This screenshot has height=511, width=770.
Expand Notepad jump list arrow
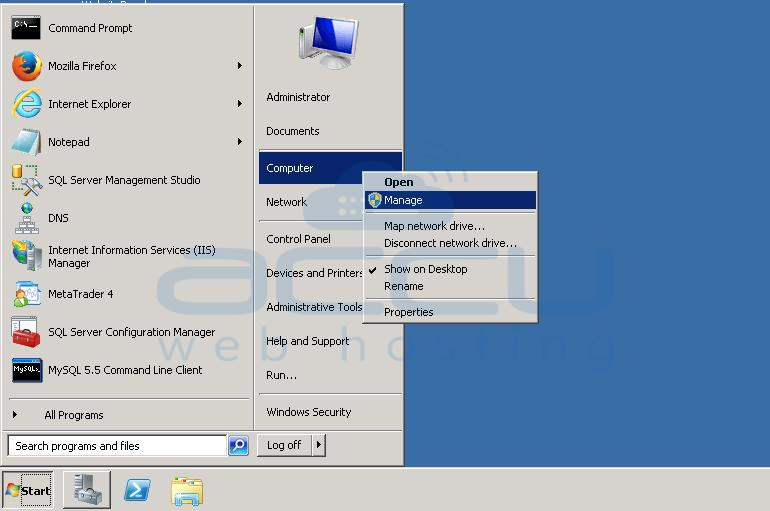(x=240, y=141)
